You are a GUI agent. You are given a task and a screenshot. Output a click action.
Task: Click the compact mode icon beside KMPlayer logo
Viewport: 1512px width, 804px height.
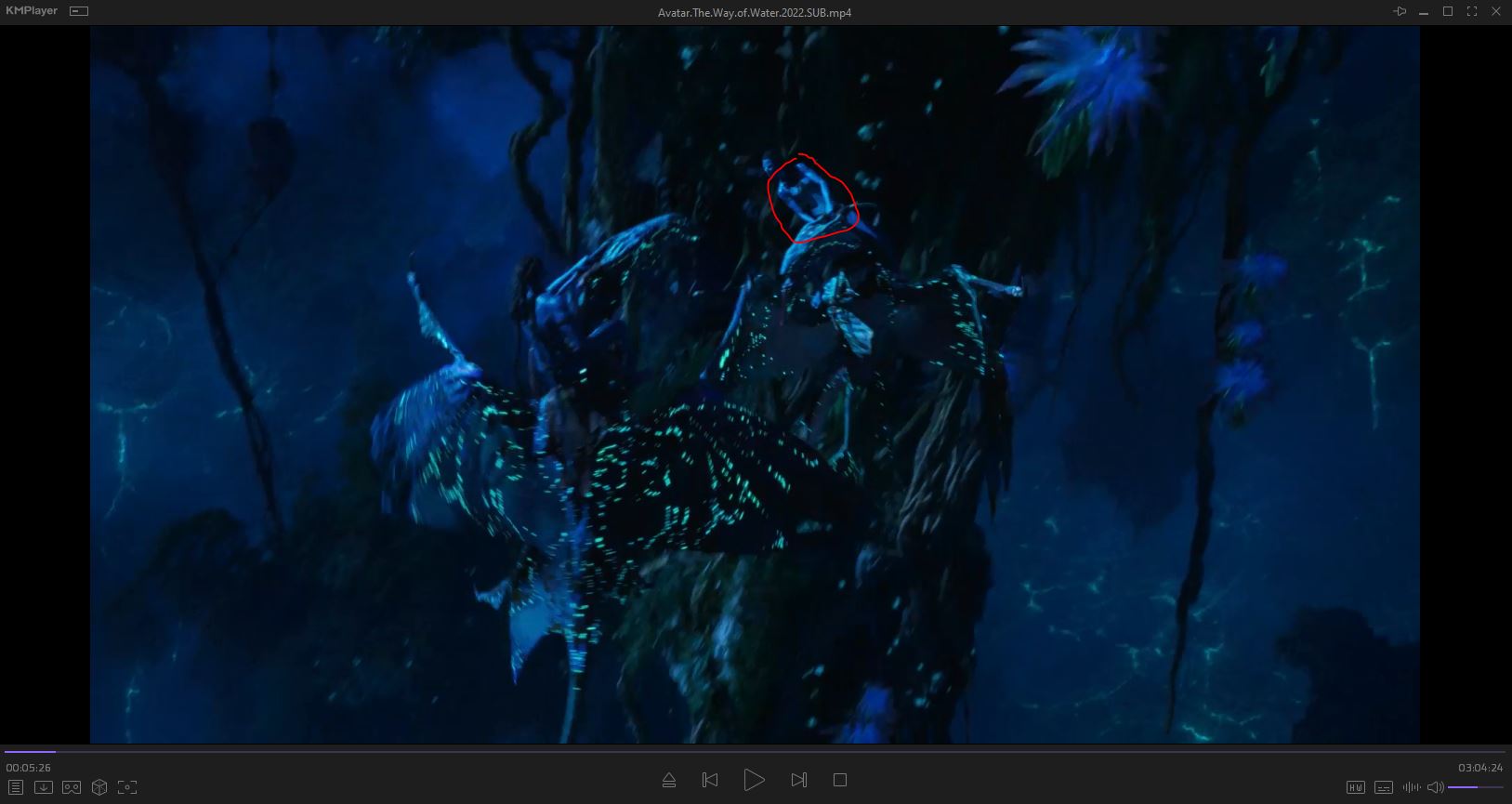[x=79, y=11]
